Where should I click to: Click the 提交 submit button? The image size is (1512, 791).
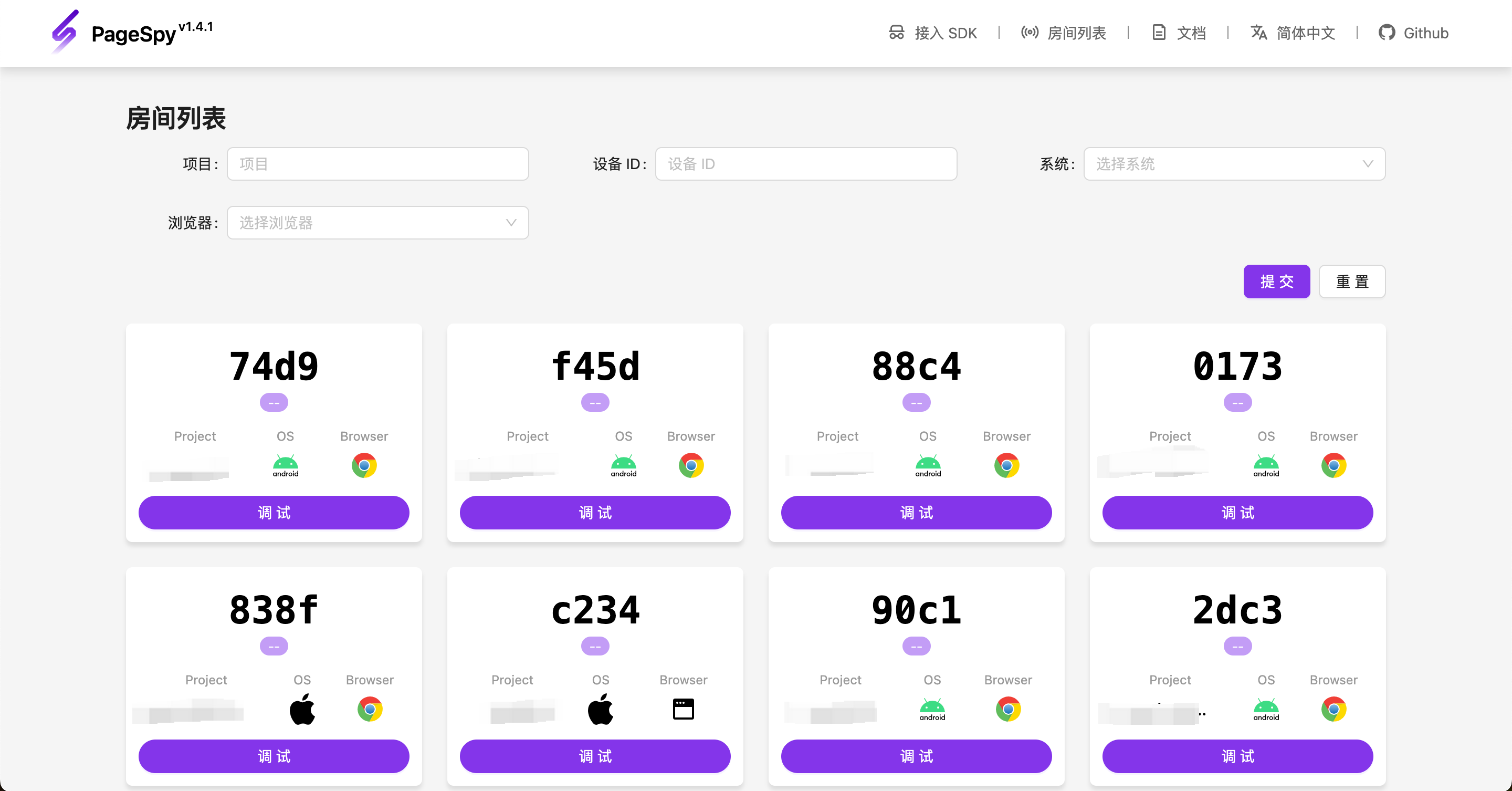coord(1277,282)
